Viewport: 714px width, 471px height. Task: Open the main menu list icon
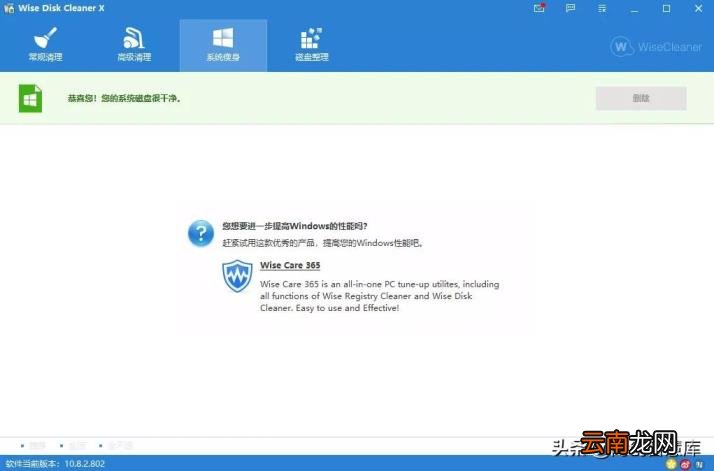click(602, 8)
